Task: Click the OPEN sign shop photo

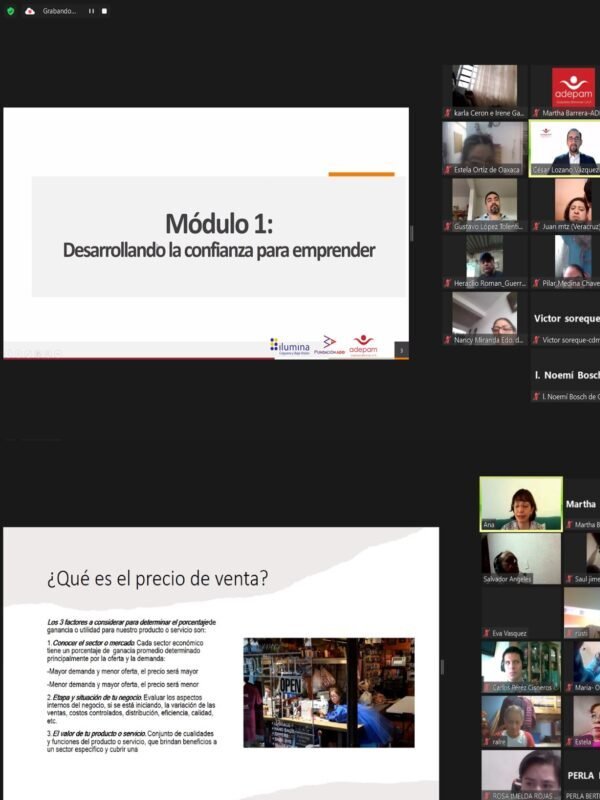Action: [329, 692]
